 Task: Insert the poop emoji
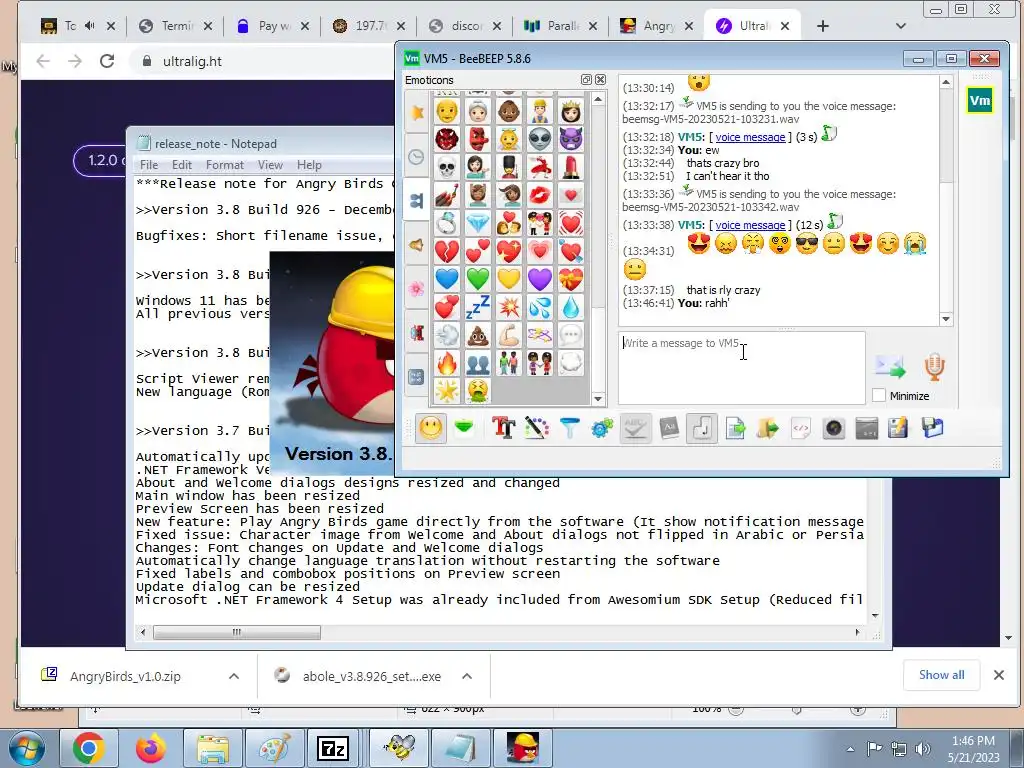click(x=477, y=335)
